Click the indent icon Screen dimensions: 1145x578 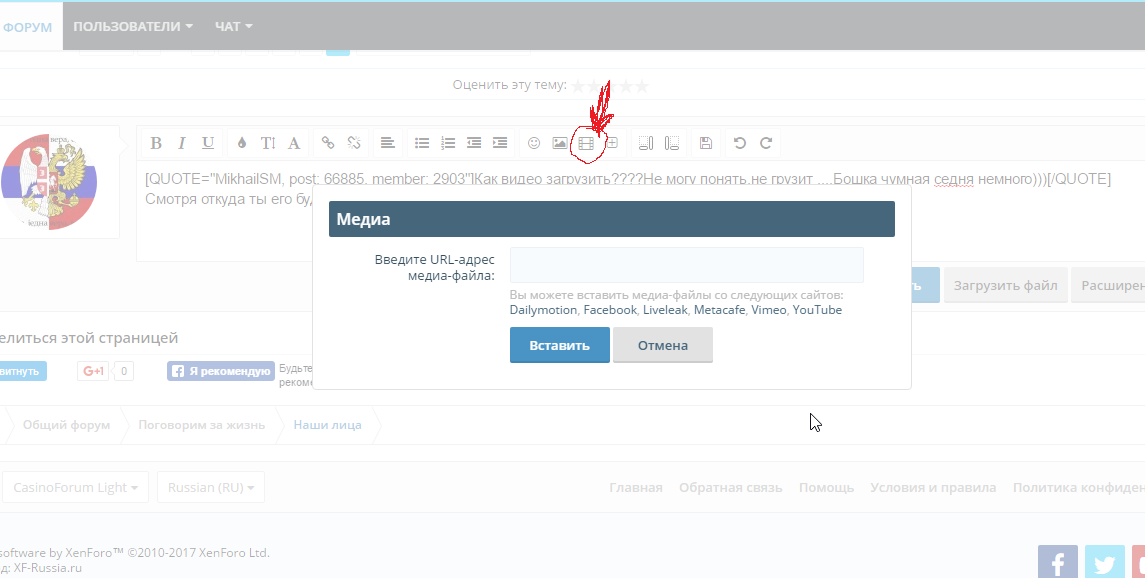coord(500,143)
